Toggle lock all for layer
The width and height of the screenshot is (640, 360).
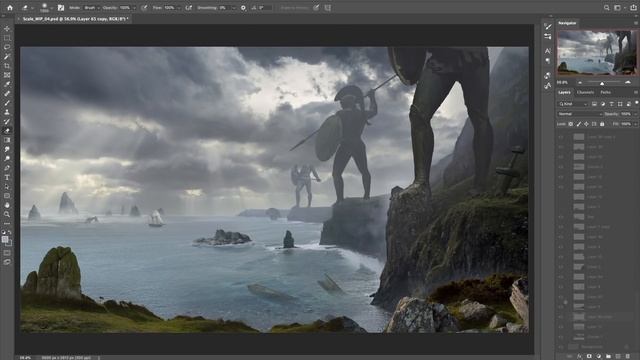(x=602, y=124)
